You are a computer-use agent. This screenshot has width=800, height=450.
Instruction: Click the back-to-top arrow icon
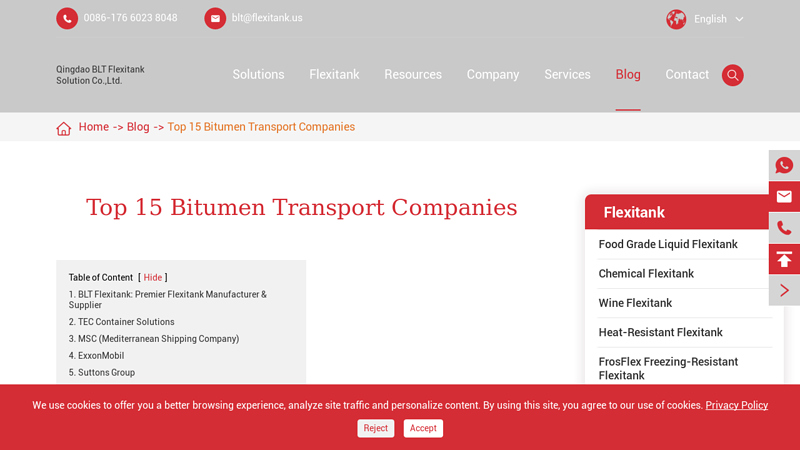pyautogui.click(x=784, y=259)
